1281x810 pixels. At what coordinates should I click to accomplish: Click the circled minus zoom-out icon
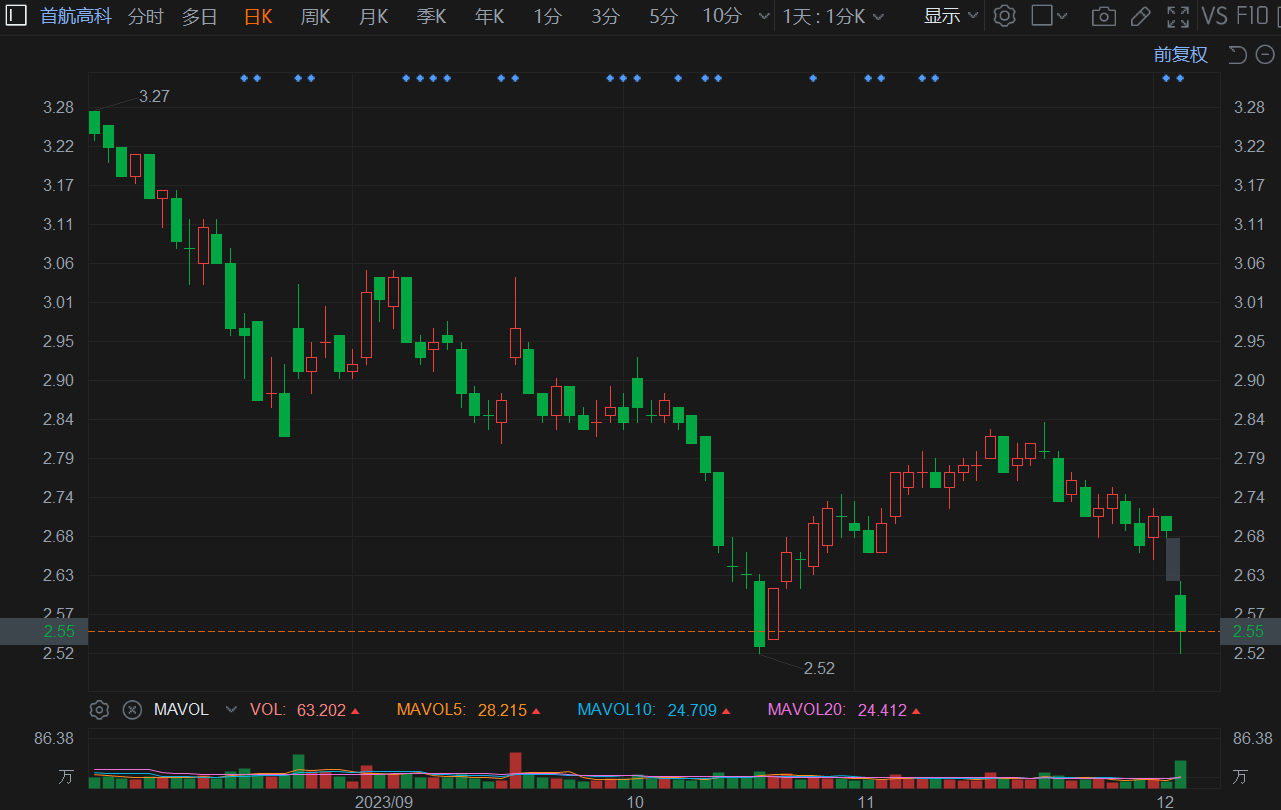coord(1265,55)
